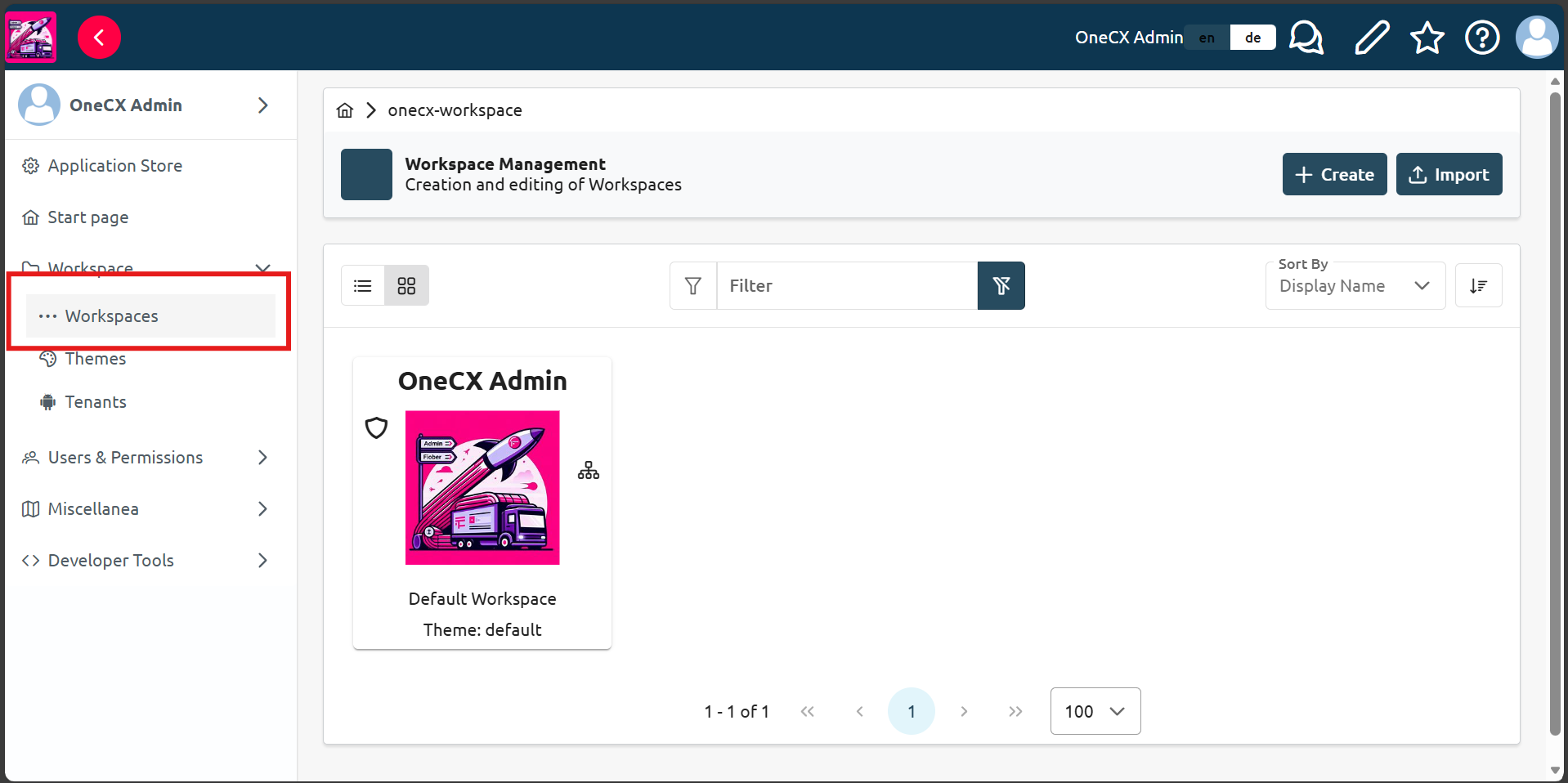Select Themes in the sidebar
This screenshot has height=783, width=1568.
pyautogui.click(x=95, y=358)
